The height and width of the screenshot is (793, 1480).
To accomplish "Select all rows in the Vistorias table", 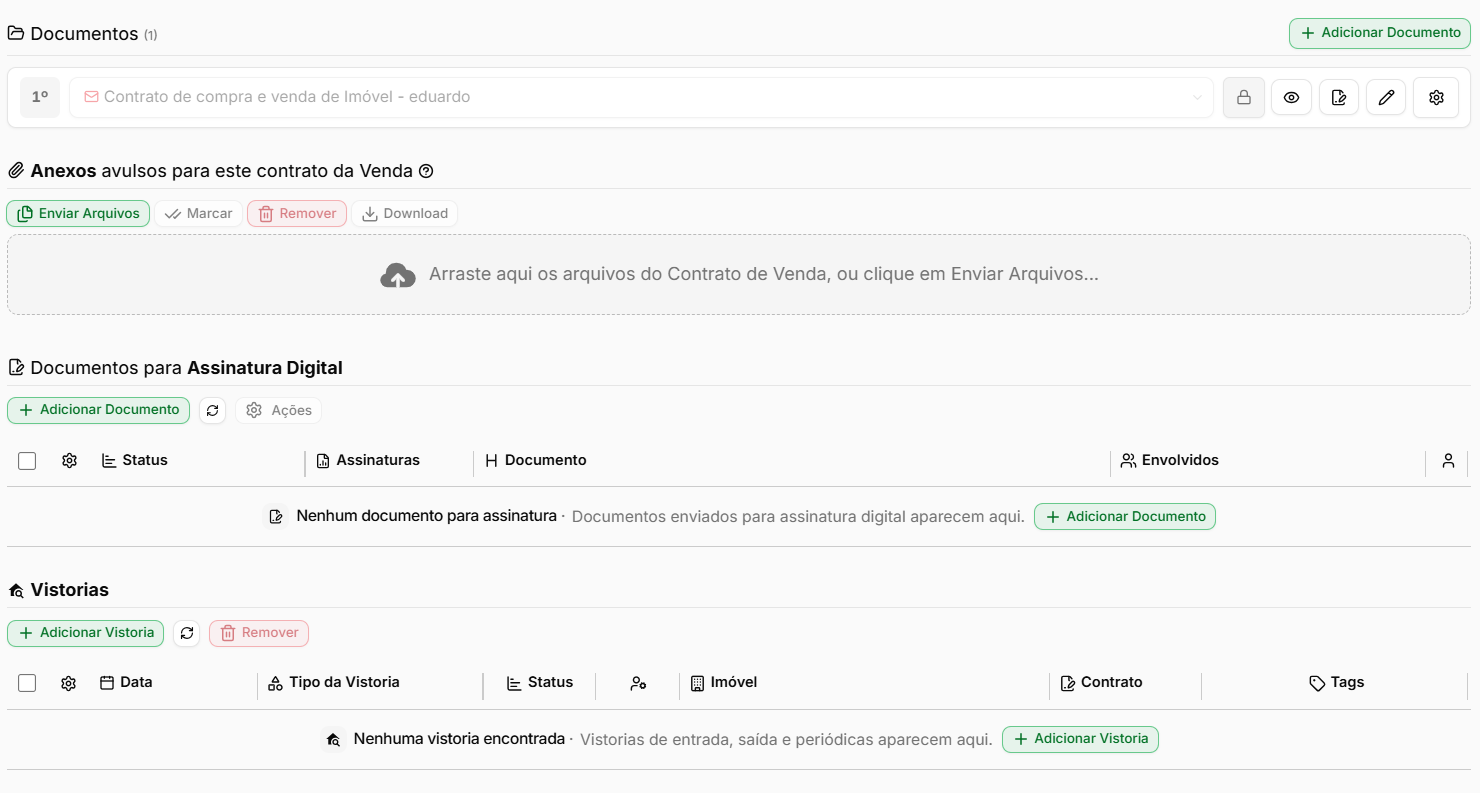I will [x=27, y=683].
